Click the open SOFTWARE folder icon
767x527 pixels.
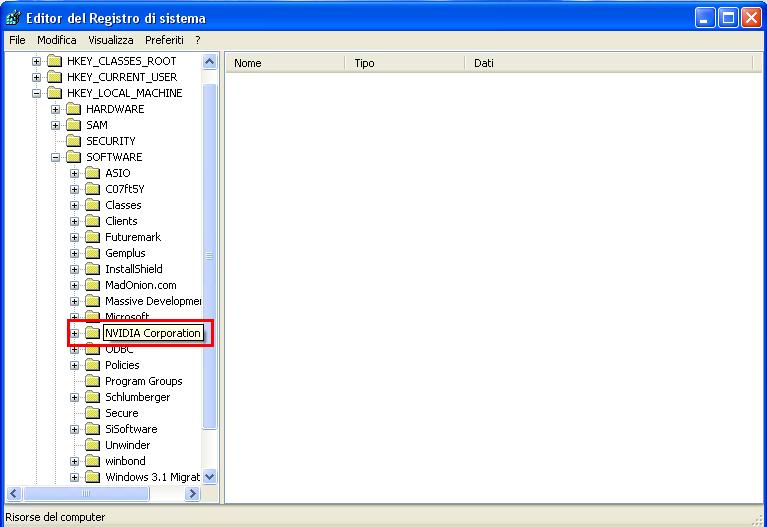[73, 157]
